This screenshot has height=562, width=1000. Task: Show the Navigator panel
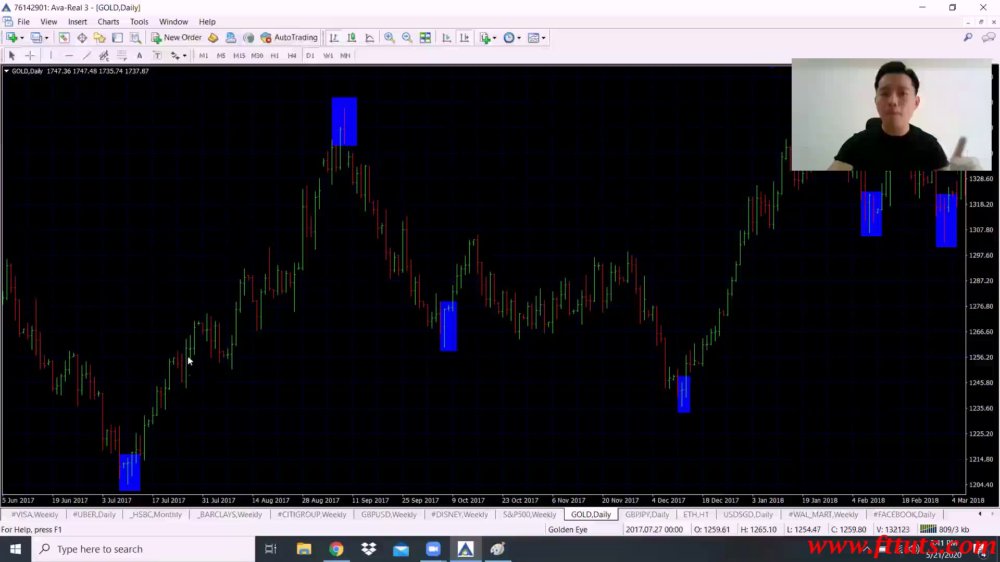click(x=99, y=38)
